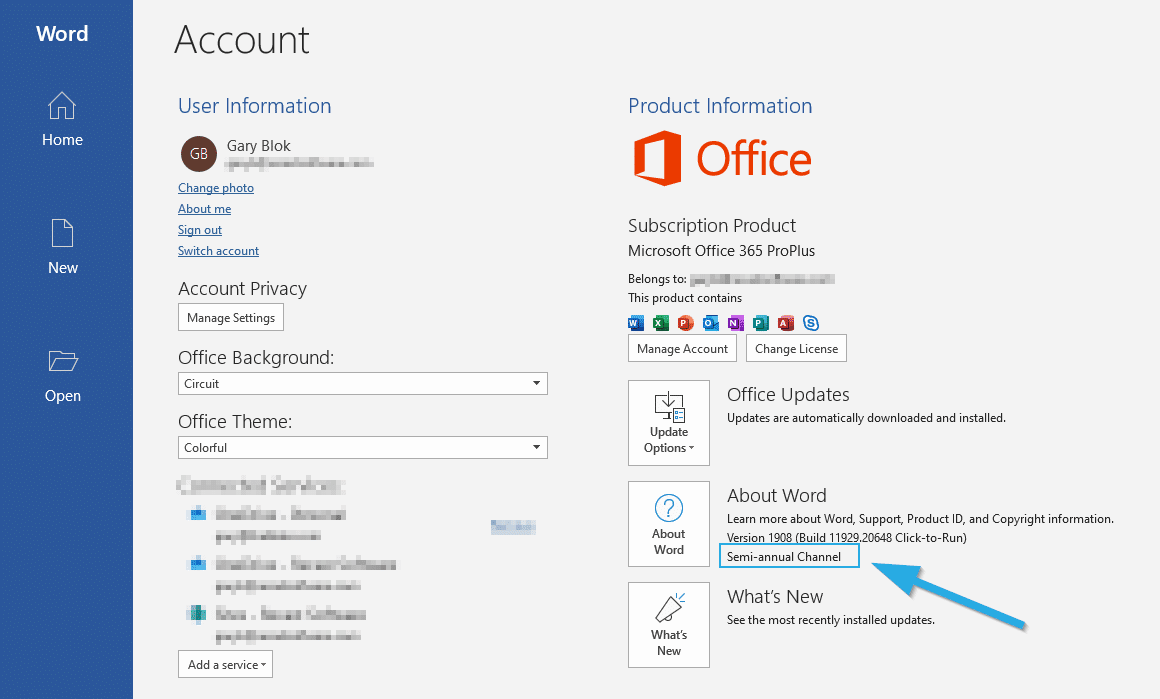Image resolution: width=1160 pixels, height=699 pixels.
Task: Click the Skype for Business icon
Action: point(811,322)
